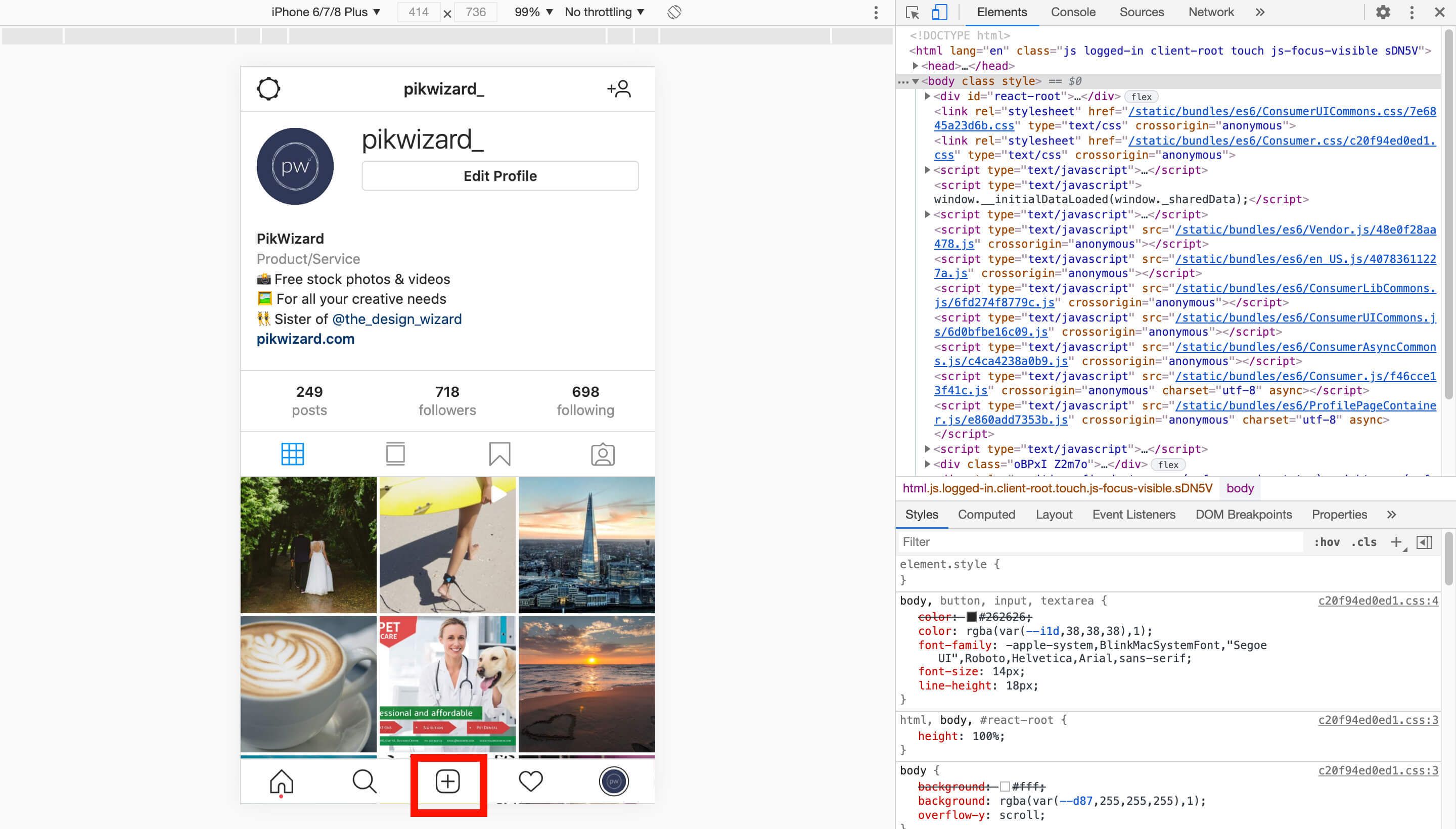Select the Styles pane tab
Image resolution: width=1456 pixels, height=829 pixels.
[x=921, y=515]
